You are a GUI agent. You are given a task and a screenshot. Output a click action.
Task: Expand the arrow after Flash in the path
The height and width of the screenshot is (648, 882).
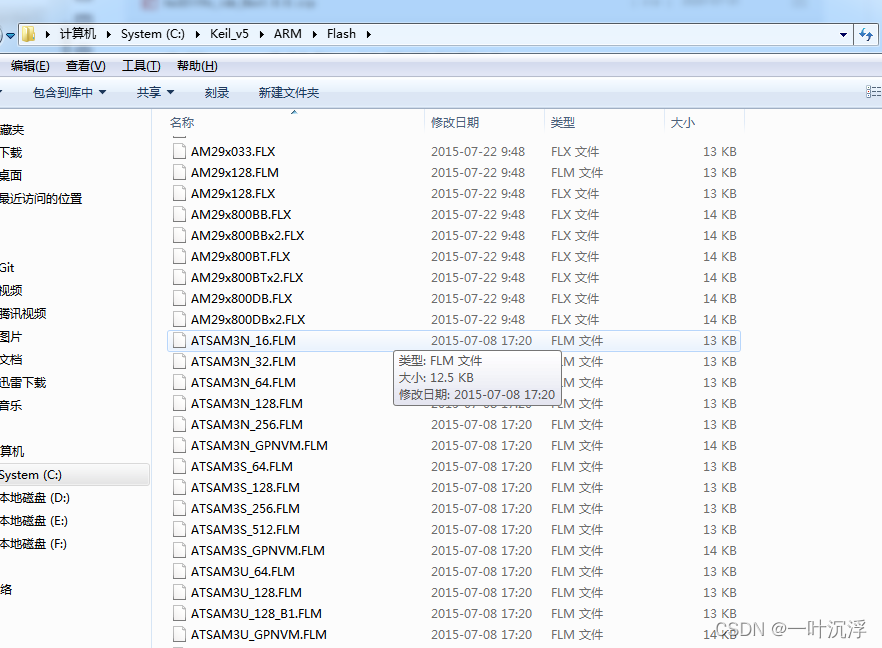click(x=368, y=34)
